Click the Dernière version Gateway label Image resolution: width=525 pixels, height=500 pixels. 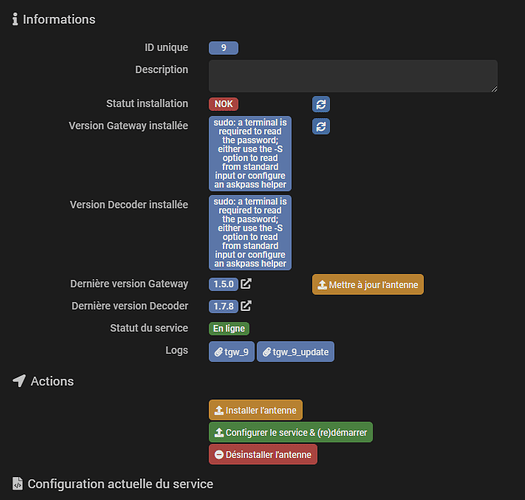pos(129,284)
